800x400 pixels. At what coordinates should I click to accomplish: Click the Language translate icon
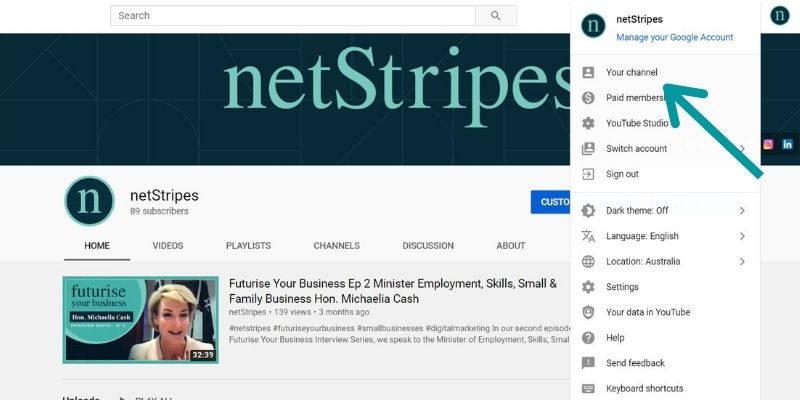[x=588, y=236]
